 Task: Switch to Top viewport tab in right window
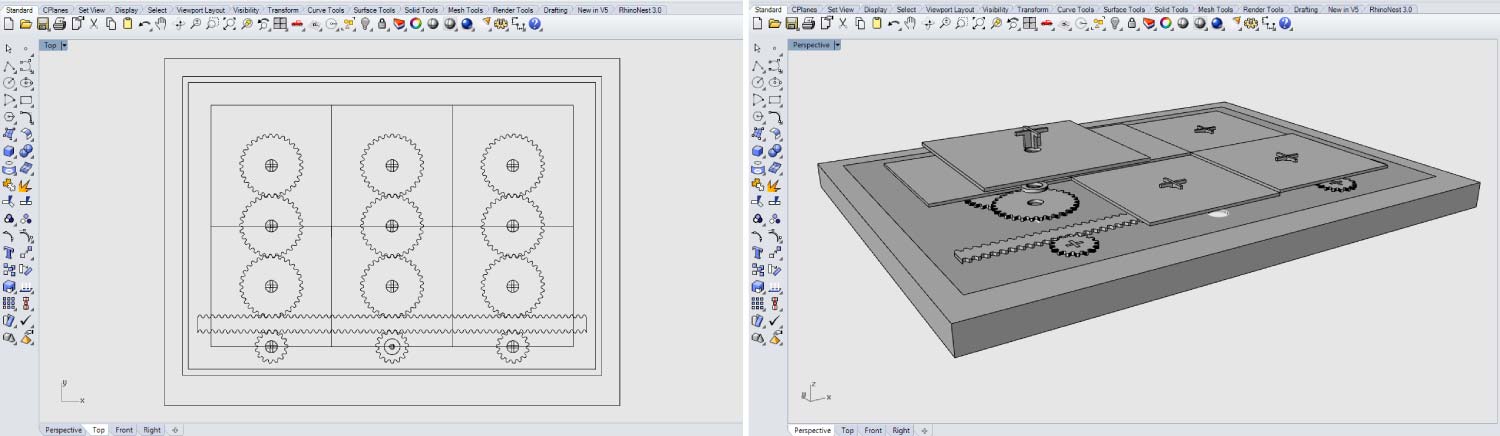pos(847,430)
